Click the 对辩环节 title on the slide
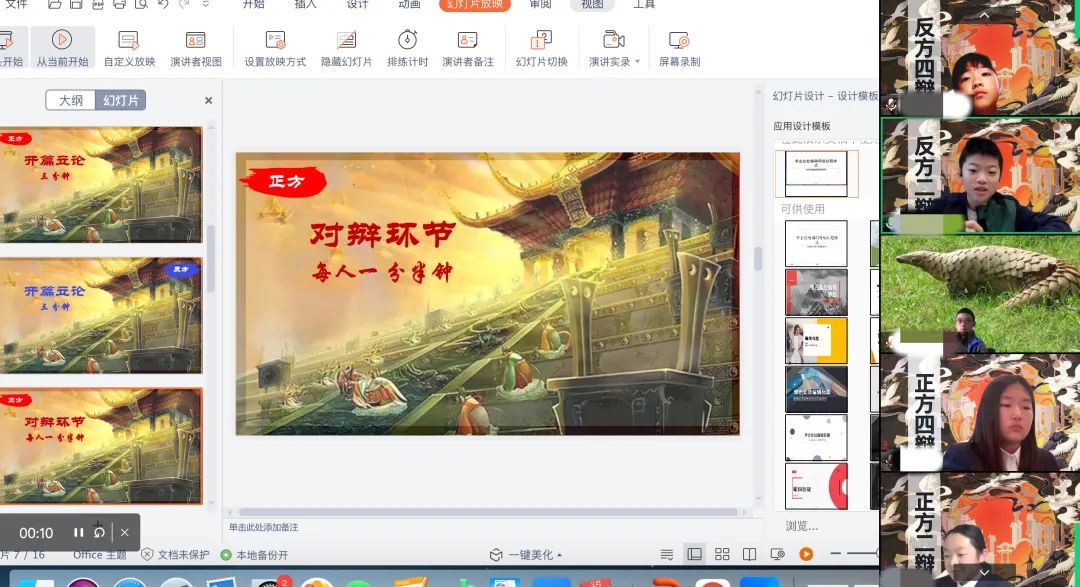This screenshot has width=1080, height=587. (382, 235)
